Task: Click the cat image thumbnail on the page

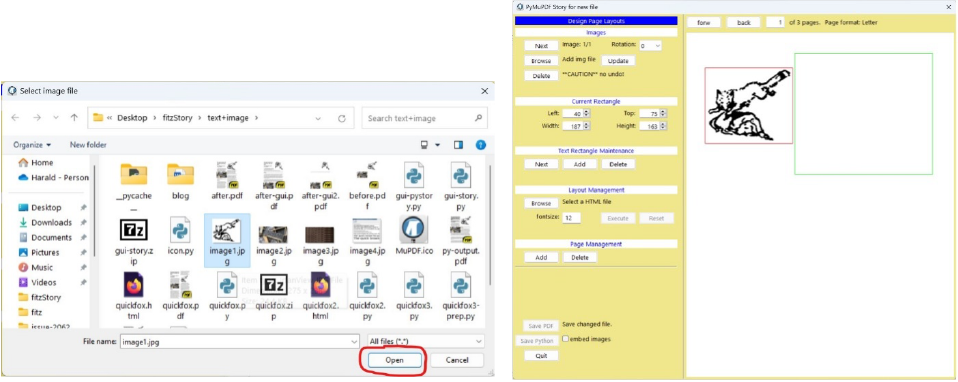Action: tap(748, 106)
